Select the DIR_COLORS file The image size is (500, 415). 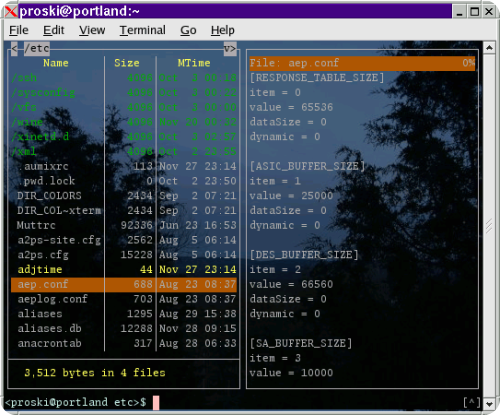point(124,196)
